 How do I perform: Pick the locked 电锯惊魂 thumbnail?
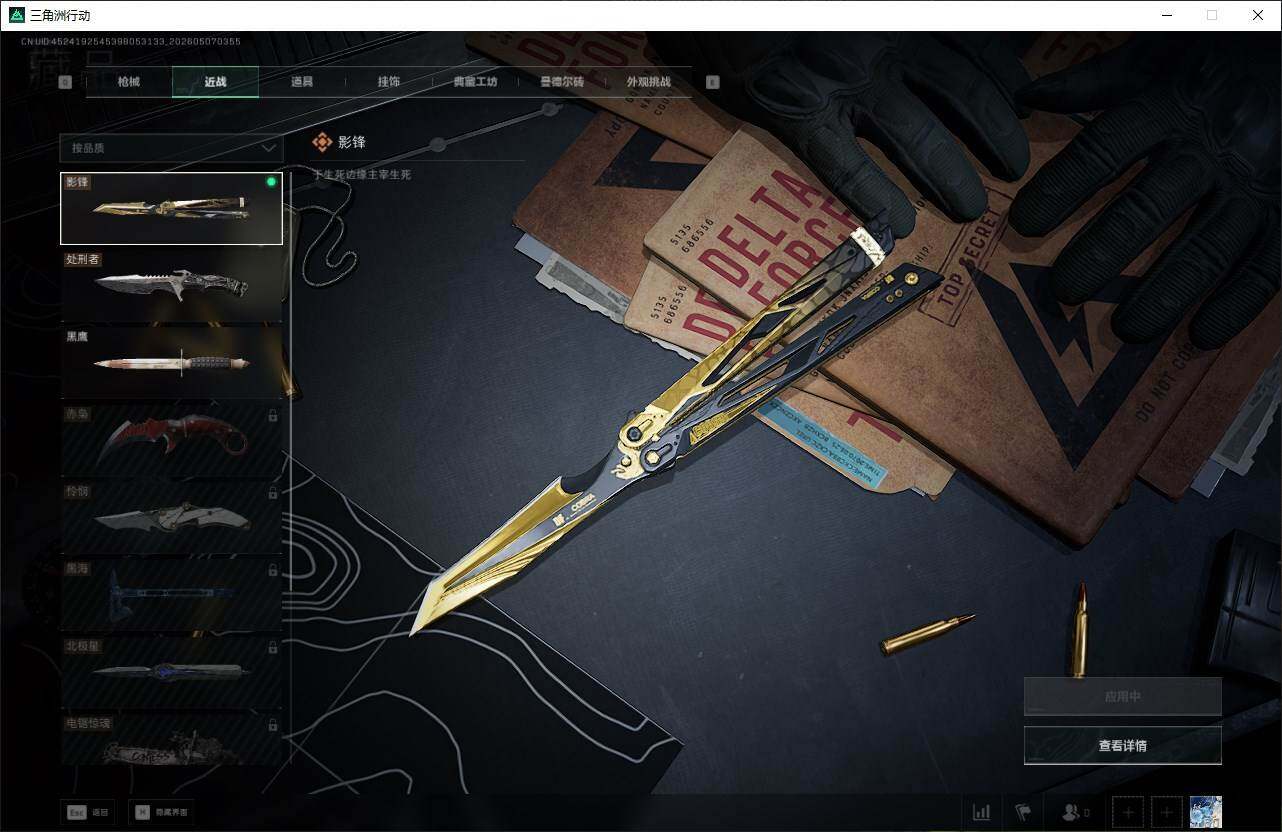(171, 740)
